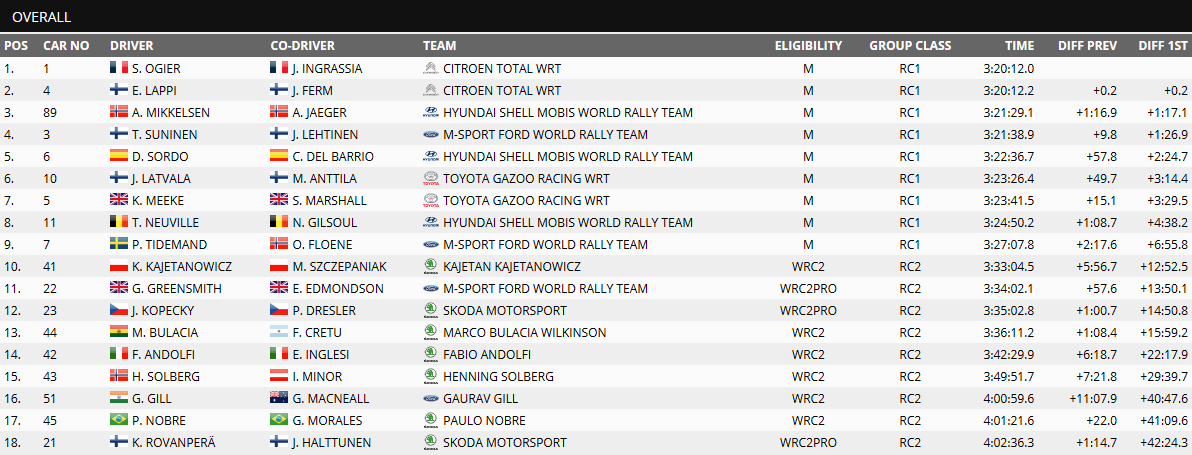Screen dimensions: 1192x455
Task: Click the GROUP CLASS column header
Action: [x=909, y=45]
